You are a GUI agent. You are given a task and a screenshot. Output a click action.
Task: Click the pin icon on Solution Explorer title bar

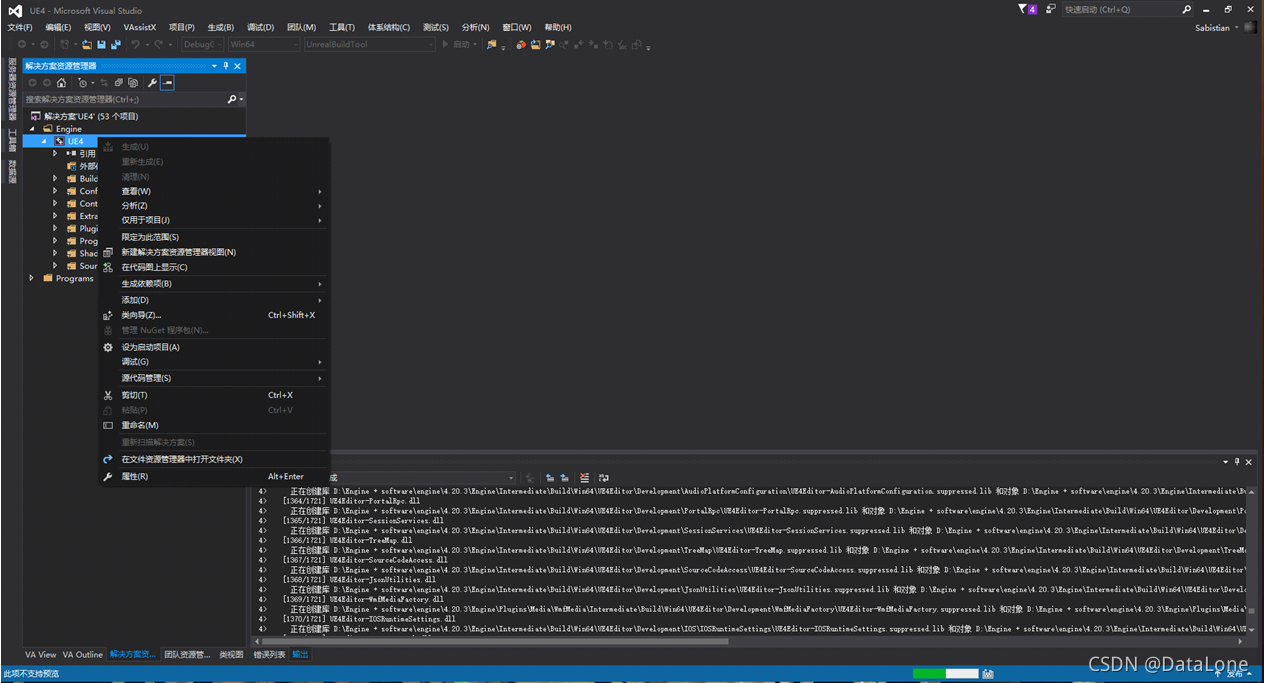pyautogui.click(x=226, y=66)
